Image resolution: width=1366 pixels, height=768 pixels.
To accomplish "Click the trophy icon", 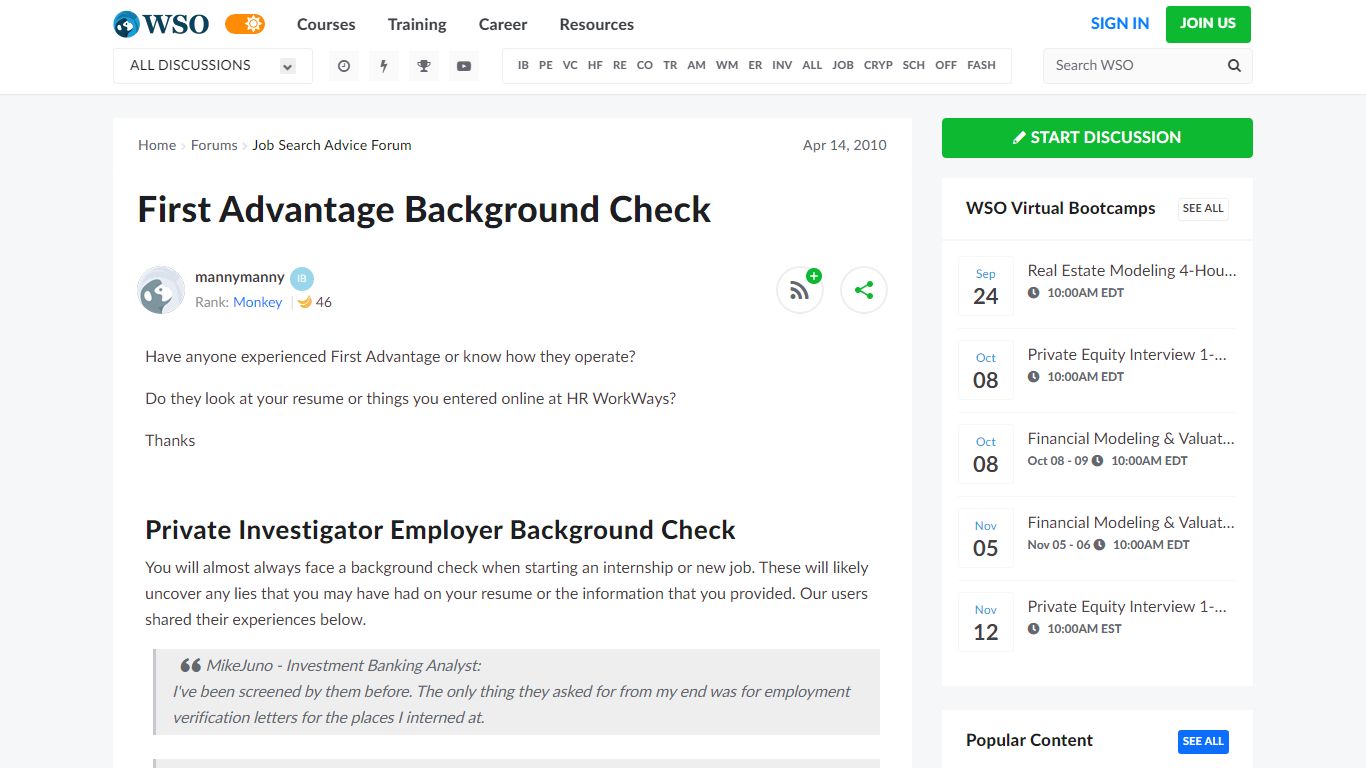I will point(424,66).
